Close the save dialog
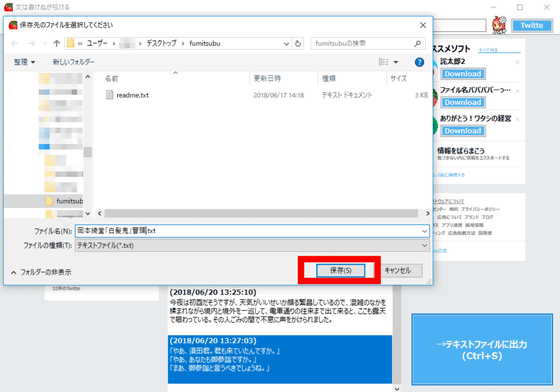The image size is (560, 392). click(x=423, y=25)
